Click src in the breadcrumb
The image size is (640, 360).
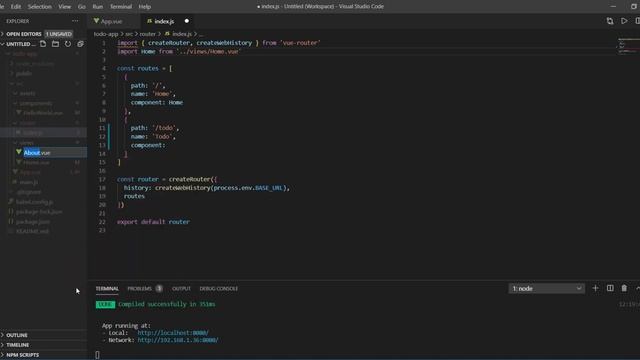click(x=129, y=34)
